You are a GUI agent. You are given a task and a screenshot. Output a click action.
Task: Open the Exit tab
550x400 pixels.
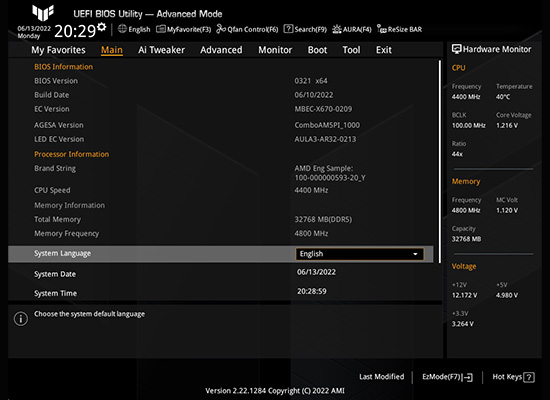(384, 50)
